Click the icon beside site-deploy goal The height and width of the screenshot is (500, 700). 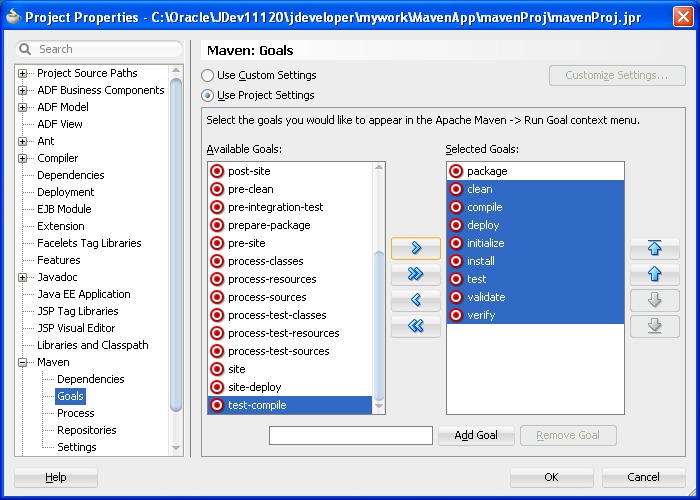[217, 387]
